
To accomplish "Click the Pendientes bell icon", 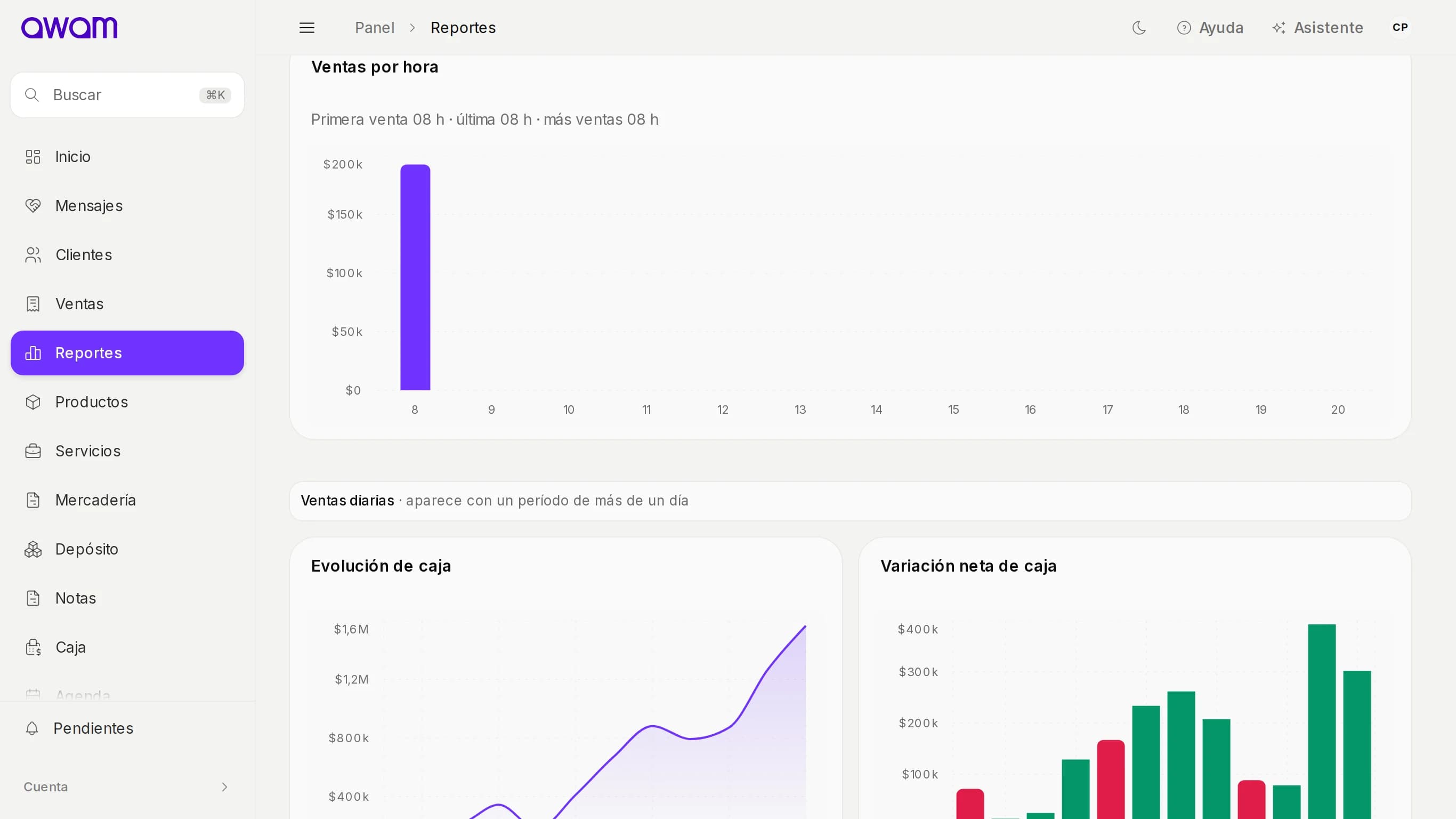I will (32, 728).
